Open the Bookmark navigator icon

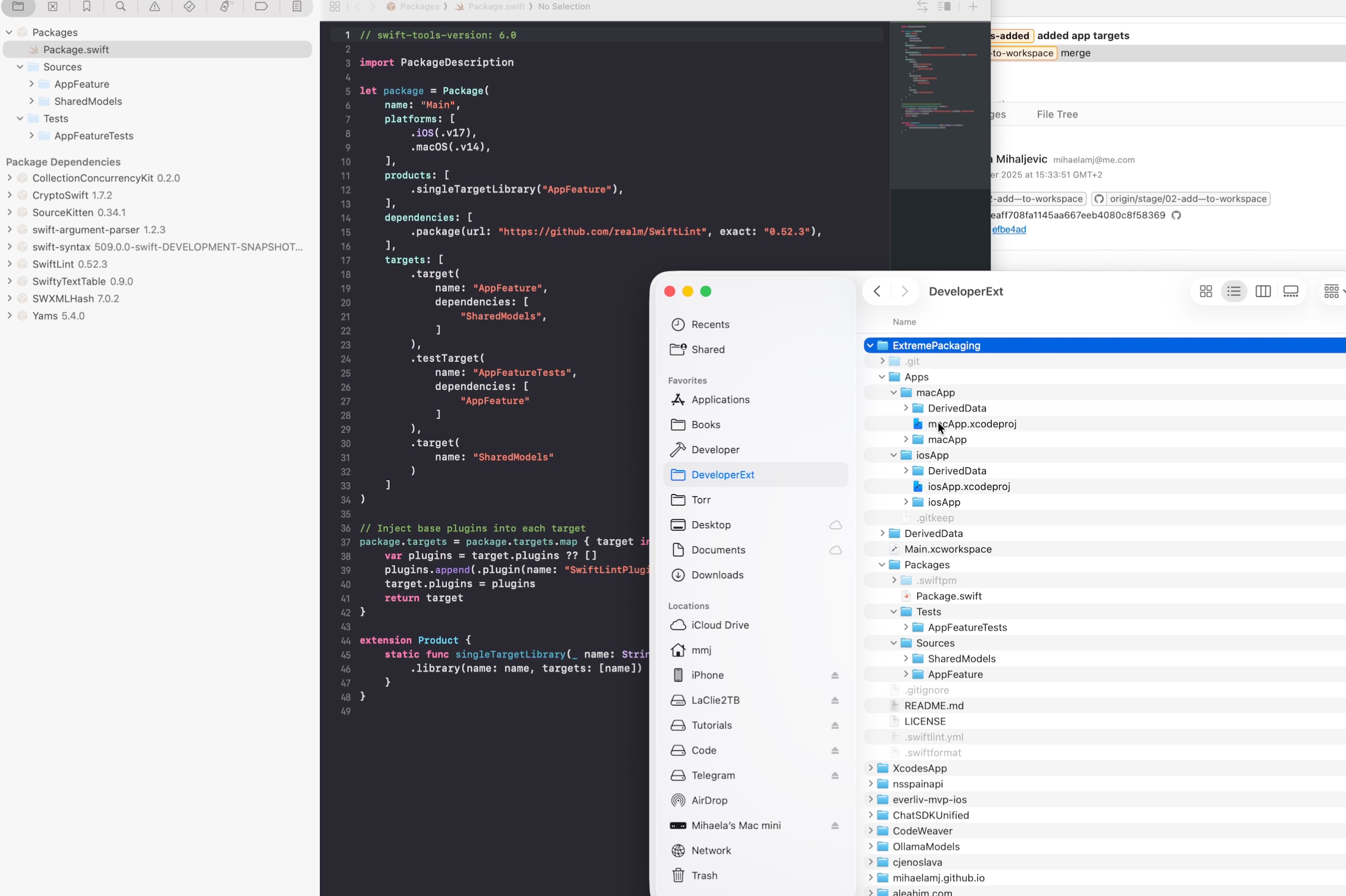[x=86, y=6]
